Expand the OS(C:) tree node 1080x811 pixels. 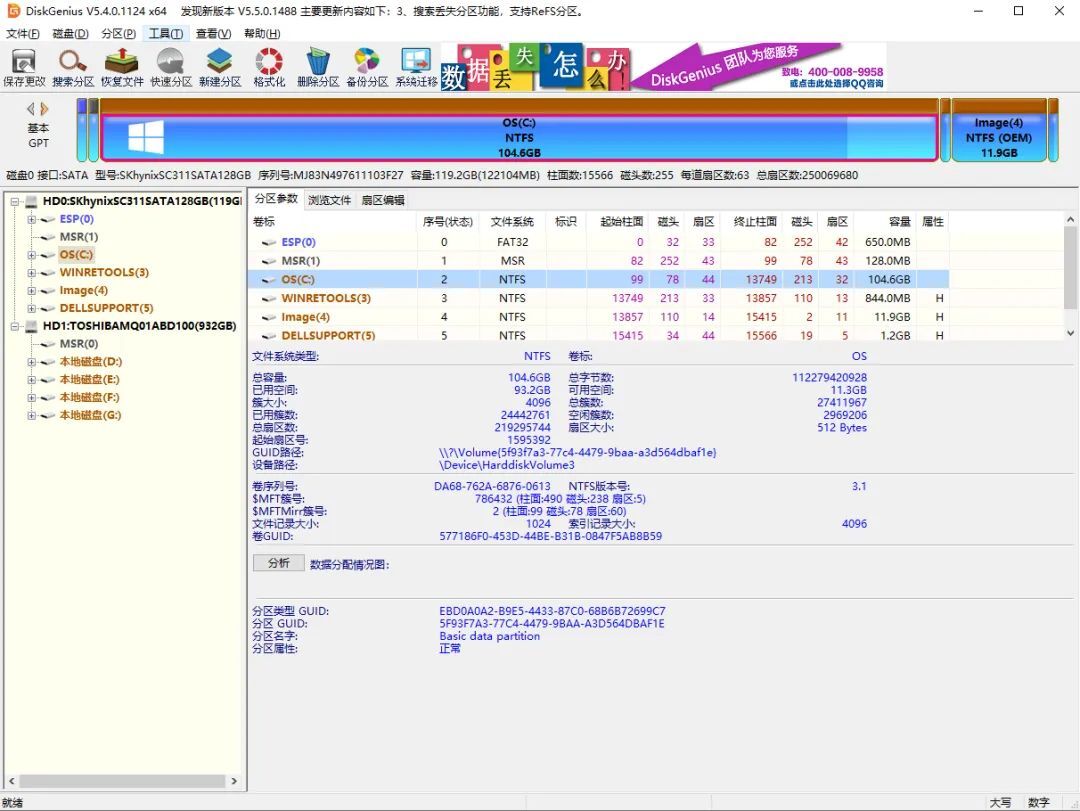pyautogui.click(x=32, y=255)
